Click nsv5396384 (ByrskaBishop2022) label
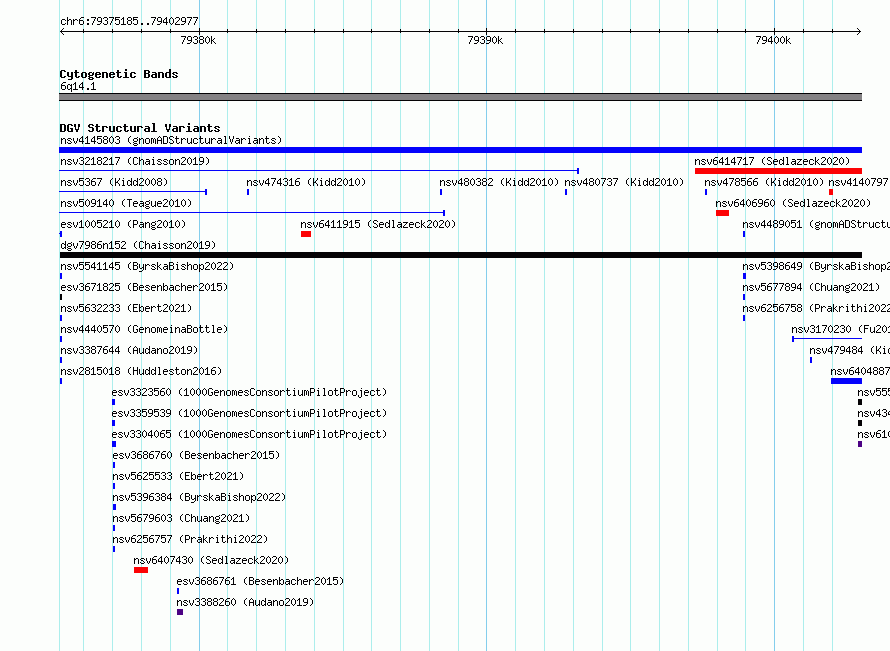Viewport: 890px width, 651px height. tap(199, 497)
